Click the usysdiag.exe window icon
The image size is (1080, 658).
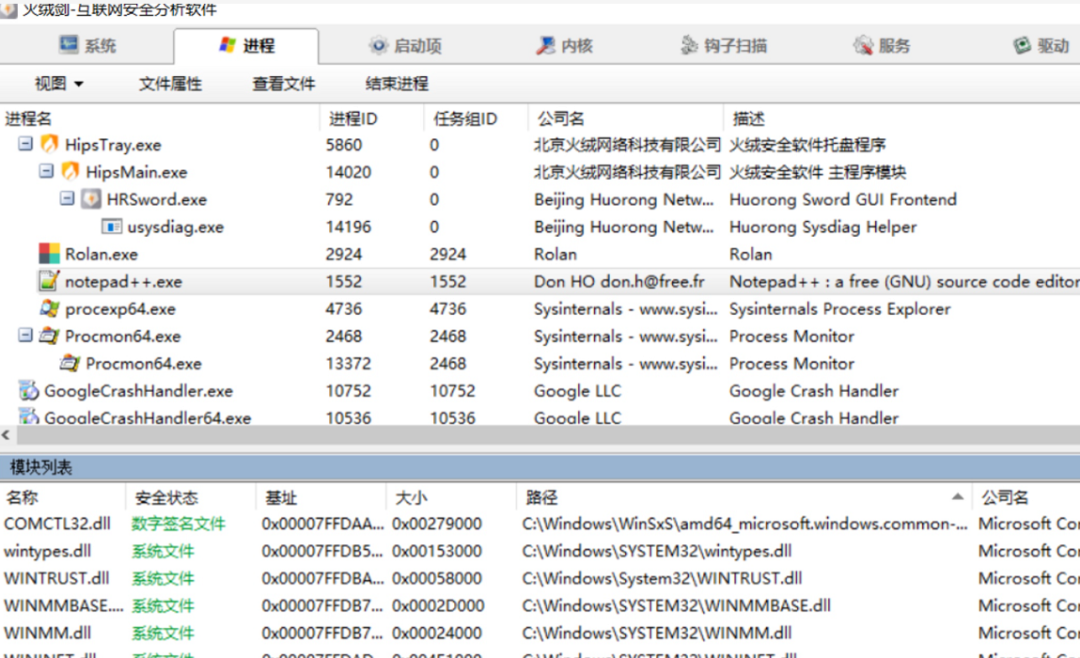tap(112, 227)
